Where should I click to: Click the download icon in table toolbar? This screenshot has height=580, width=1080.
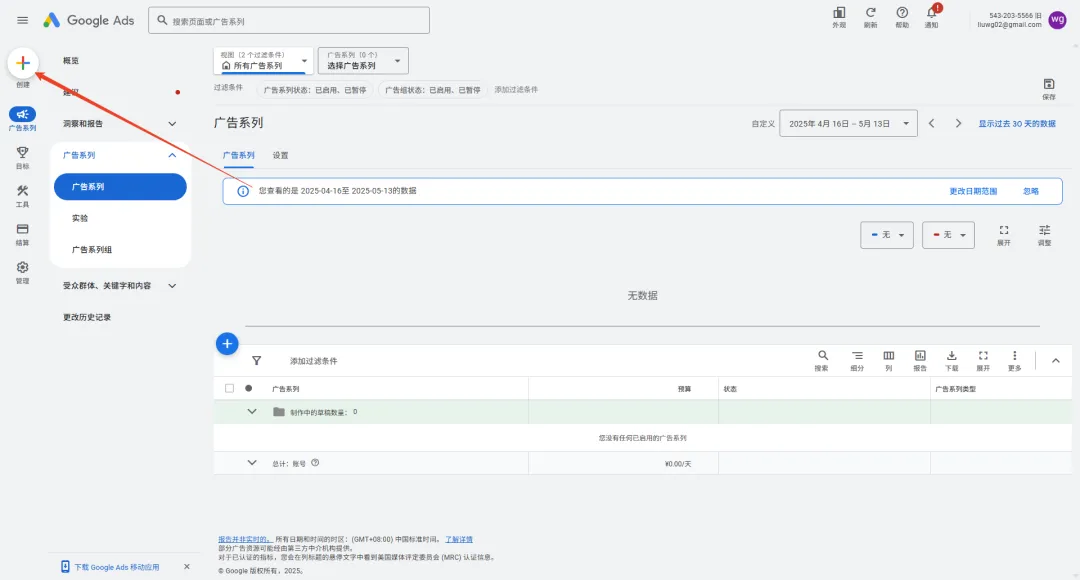coord(951,356)
